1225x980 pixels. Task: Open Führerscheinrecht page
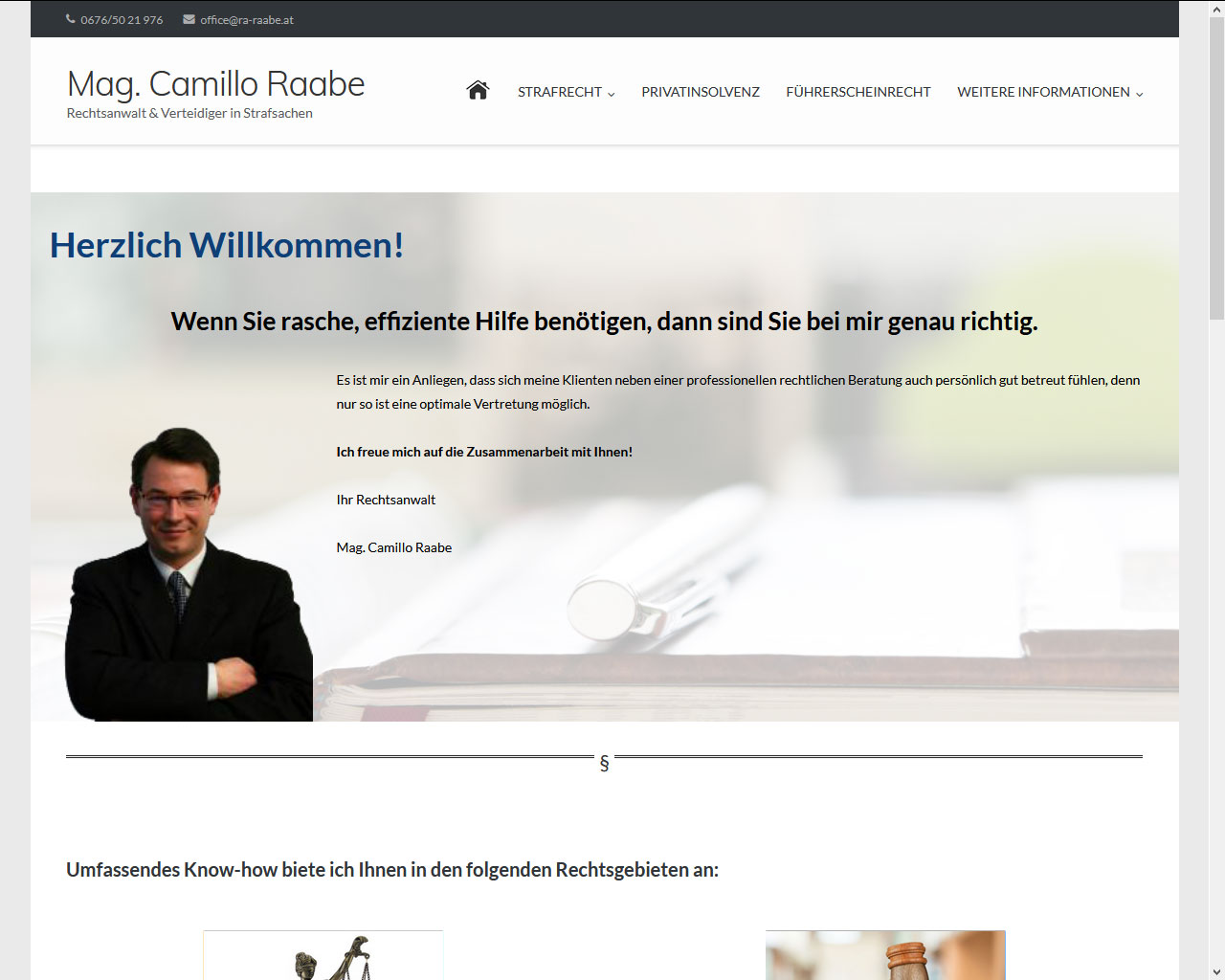[858, 92]
